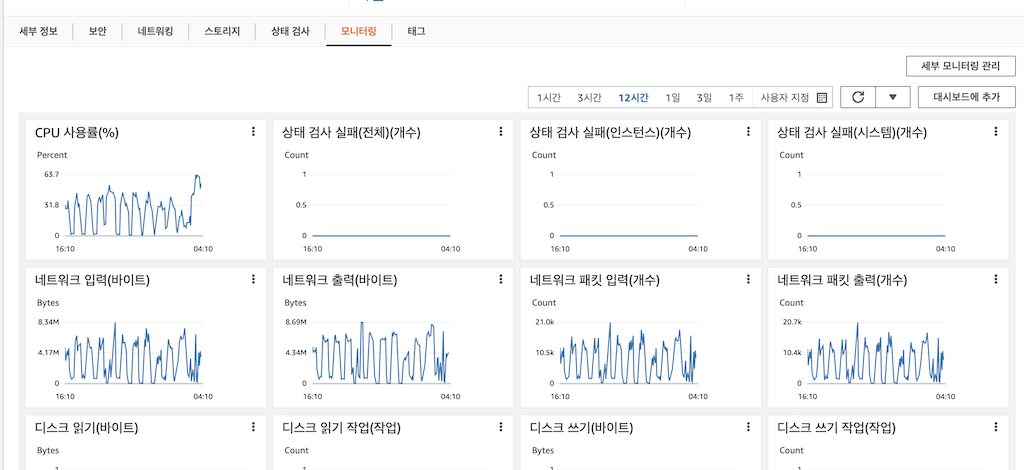Image resolution: width=1024 pixels, height=470 pixels.
Task: Click the 세부 모니터링 관리 button
Action: pyautogui.click(x=961, y=66)
